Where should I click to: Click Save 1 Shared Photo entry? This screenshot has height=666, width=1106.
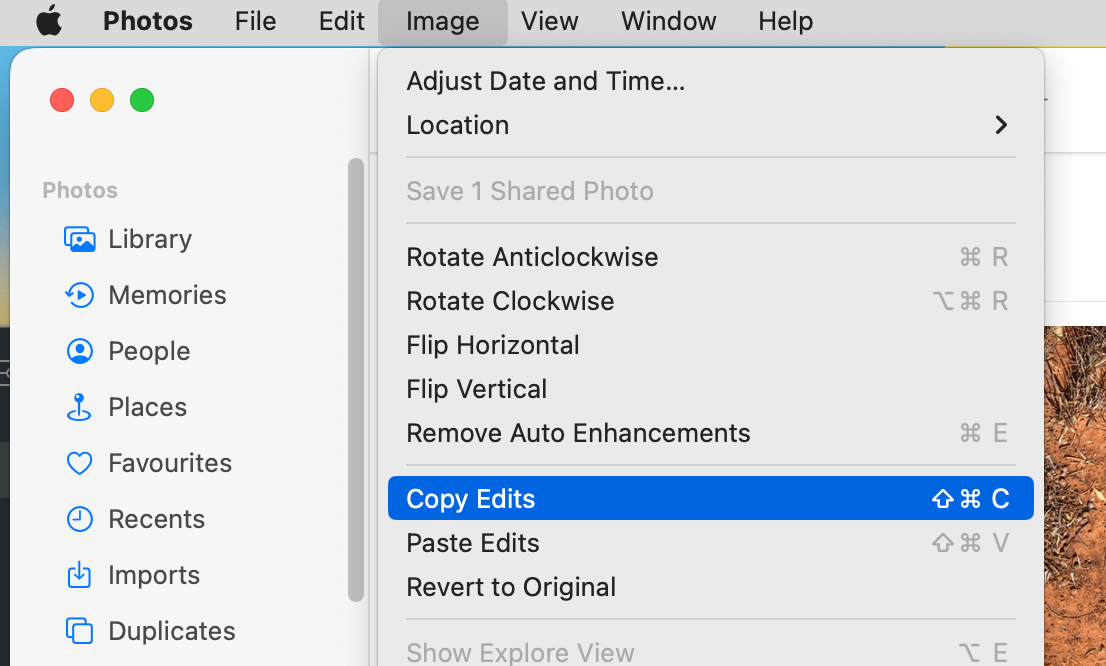click(710, 191)
